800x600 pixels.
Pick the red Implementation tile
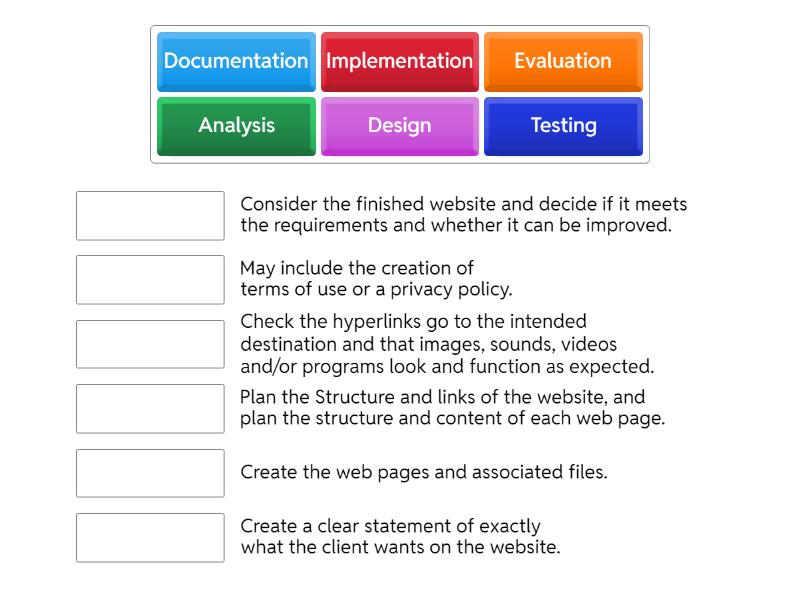399,61
